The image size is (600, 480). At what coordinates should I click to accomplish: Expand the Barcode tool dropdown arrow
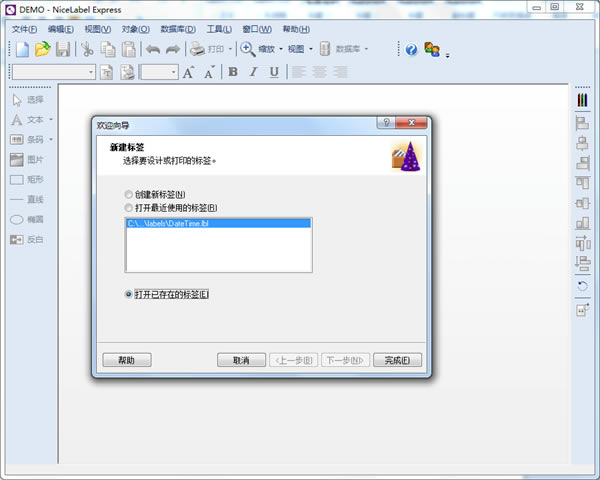(51, 140)
